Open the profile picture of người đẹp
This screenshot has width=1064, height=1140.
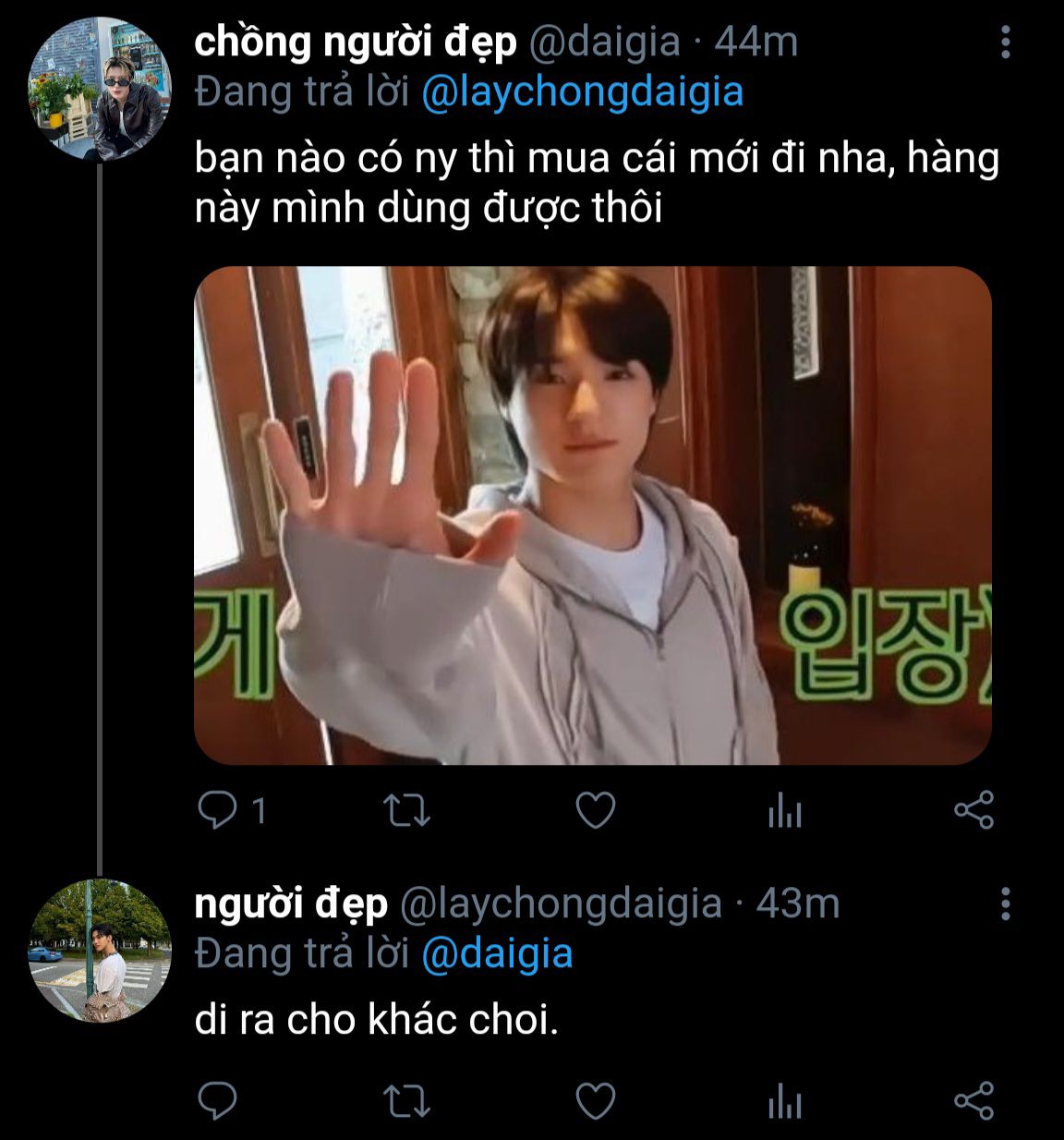[x=100, y=951]
